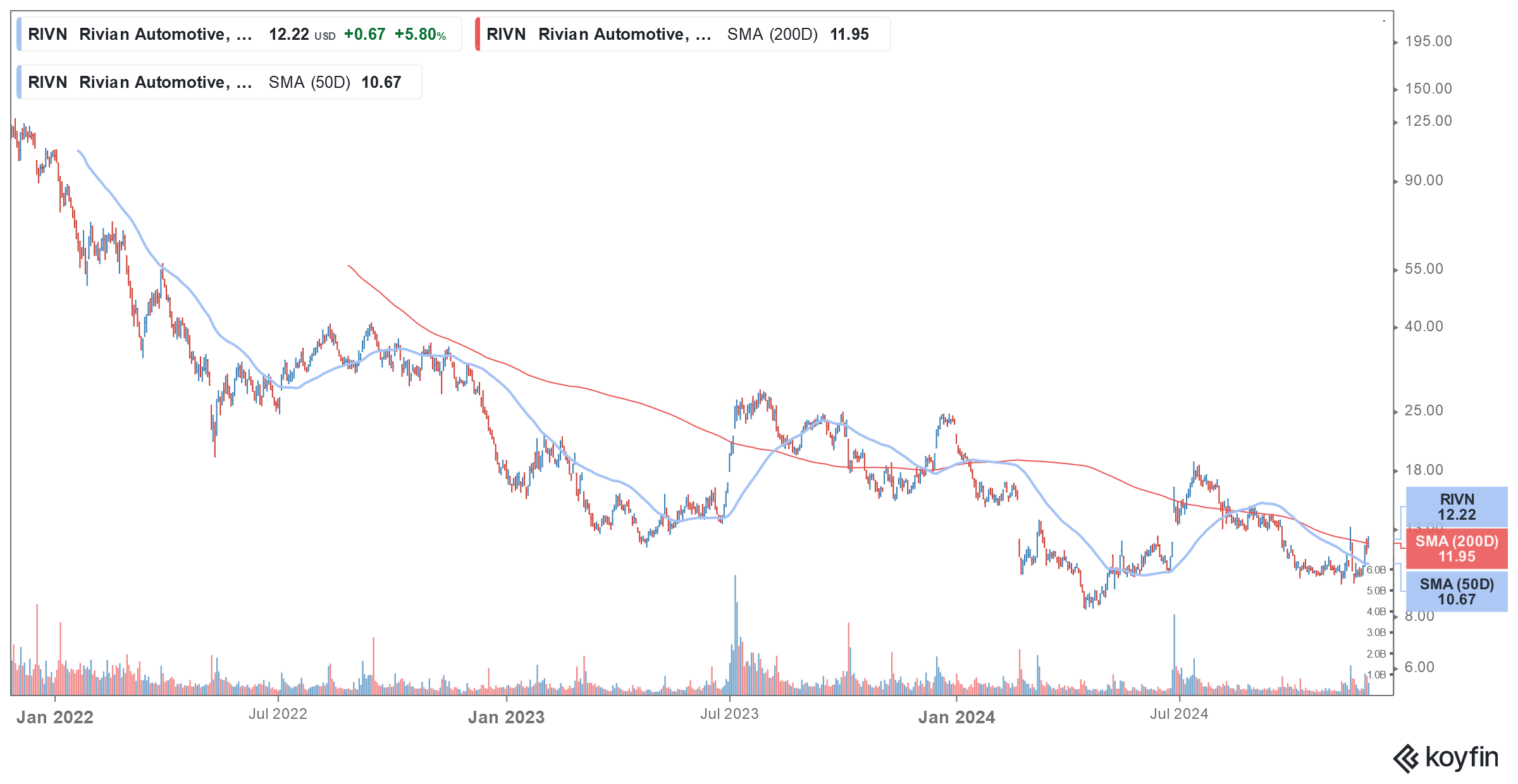Select the Jan 2023 date axis label
The image size is (1518, 784).
point(506,718)
